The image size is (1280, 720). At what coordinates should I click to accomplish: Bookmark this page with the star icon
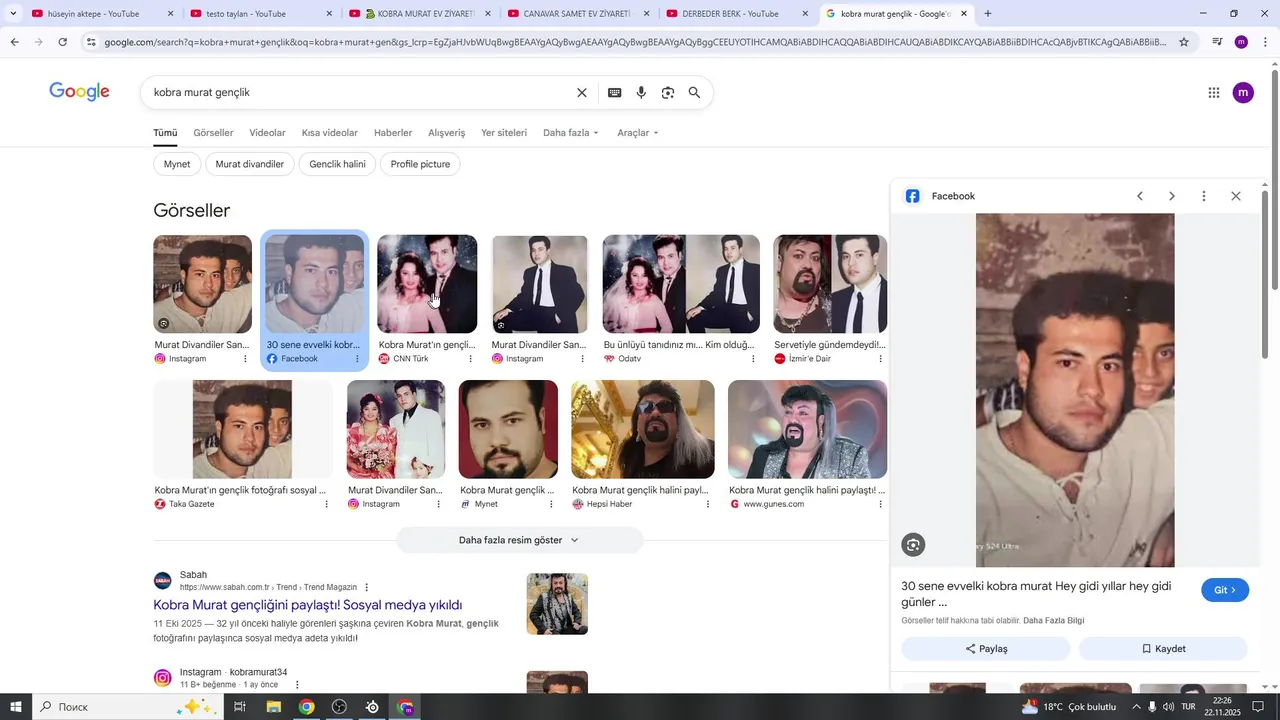(1184, 42)
